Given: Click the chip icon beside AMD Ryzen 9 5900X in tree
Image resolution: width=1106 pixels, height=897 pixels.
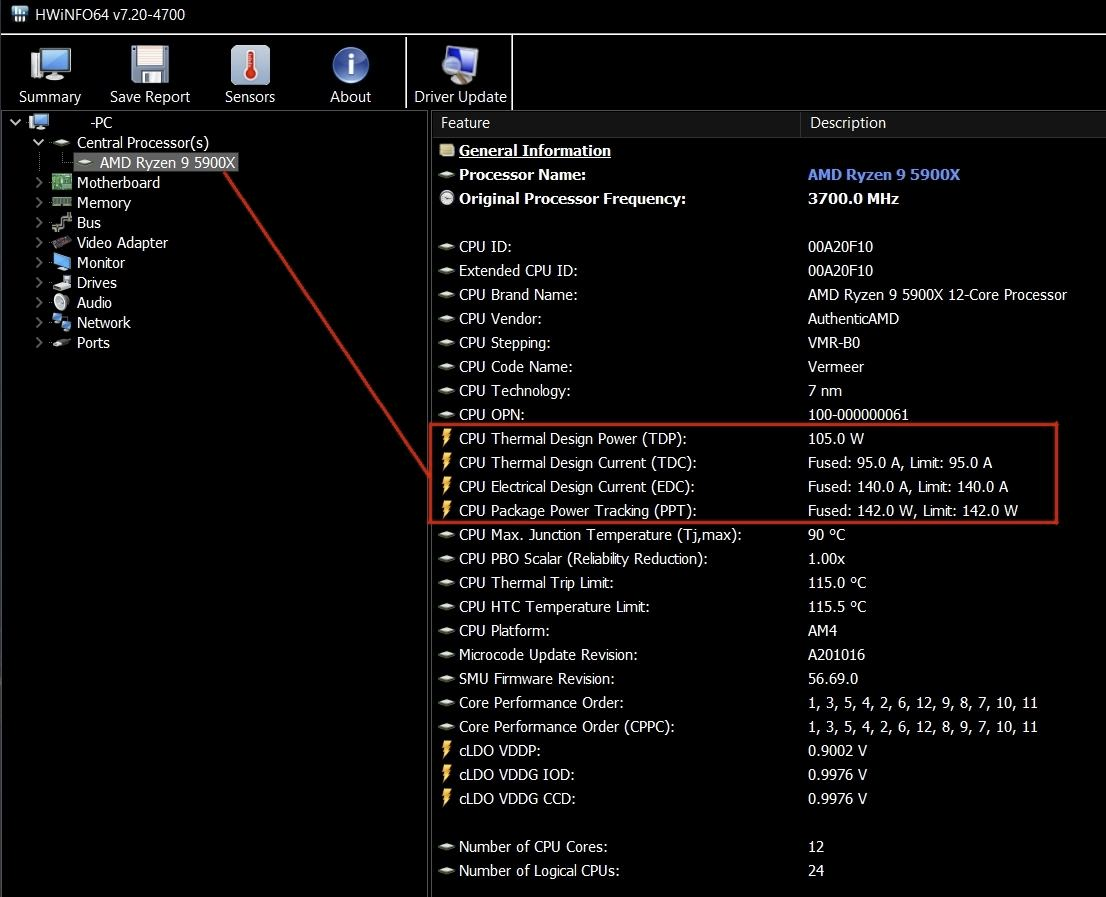Looking at the screenshot, I should (85, 162).
